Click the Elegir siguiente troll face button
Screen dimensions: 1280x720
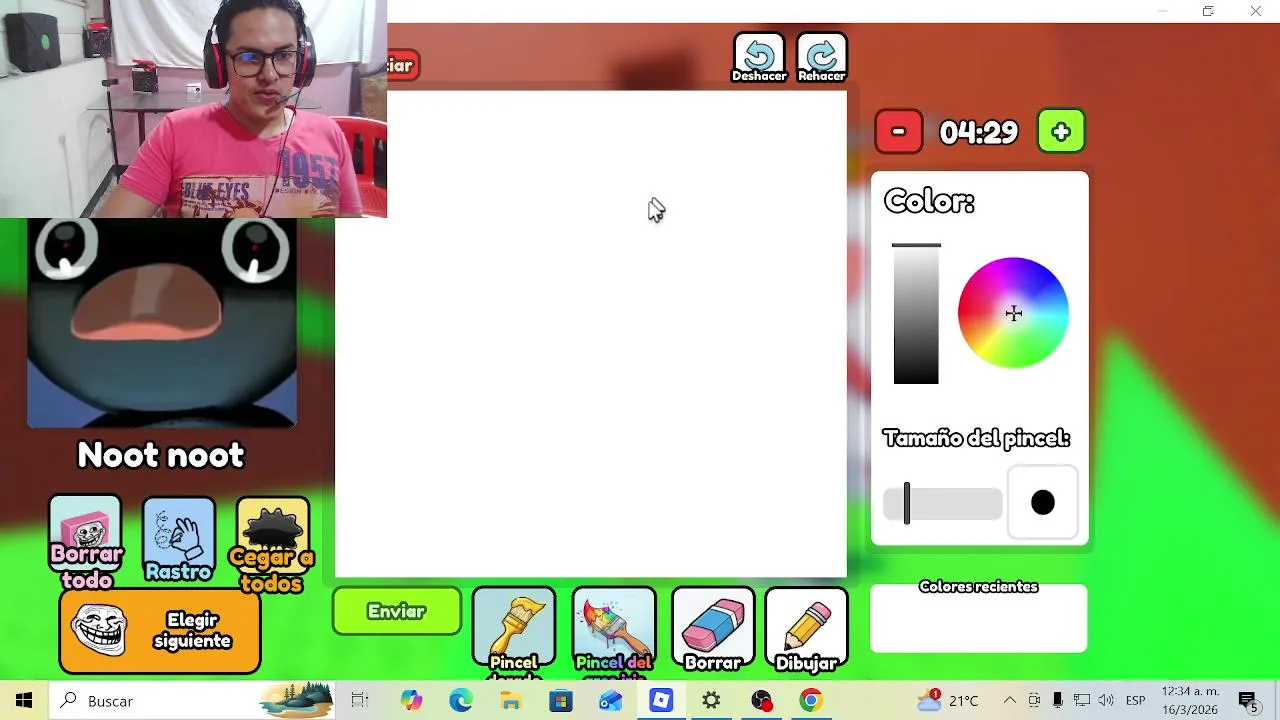click(x=160, y=631)
